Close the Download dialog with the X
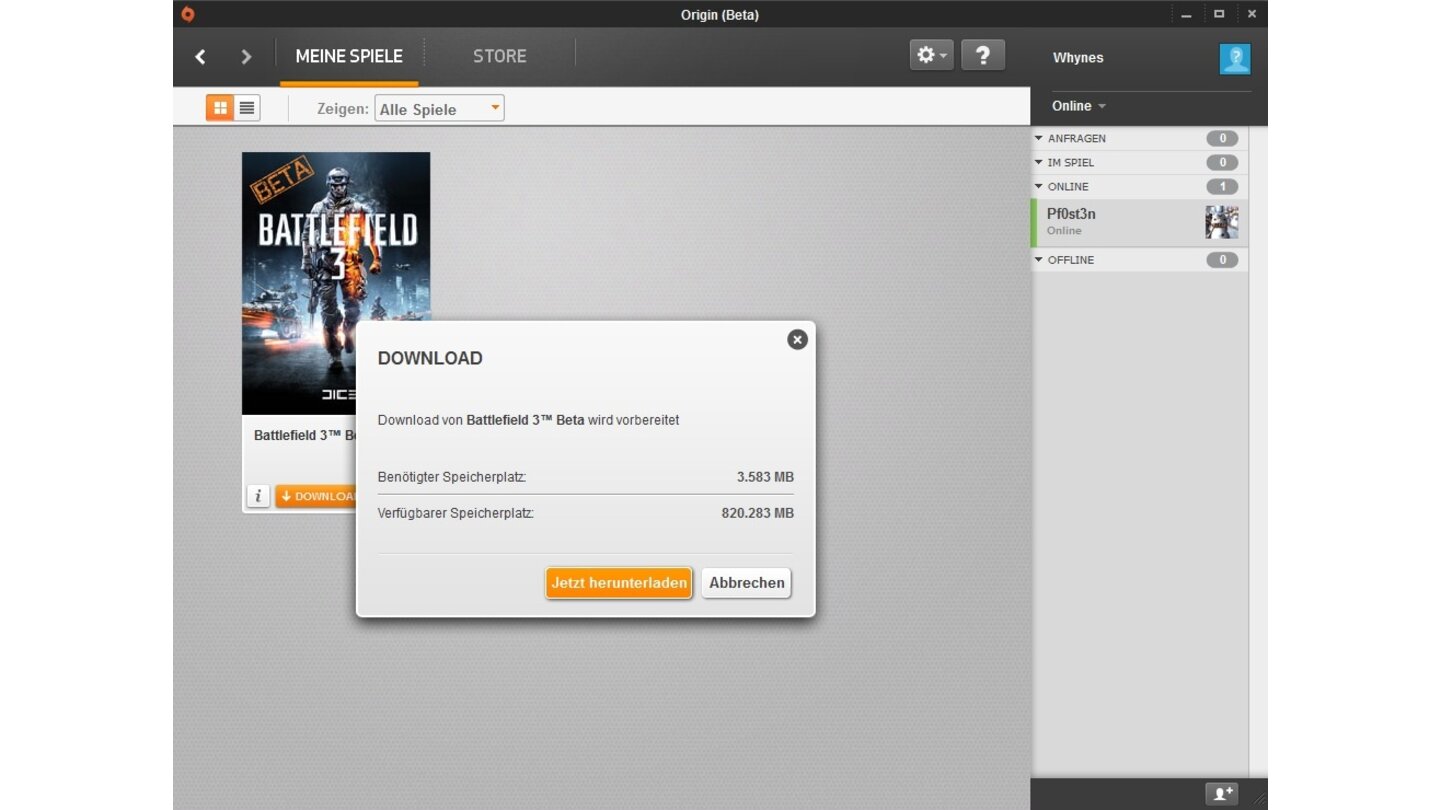 pos(797,340)
